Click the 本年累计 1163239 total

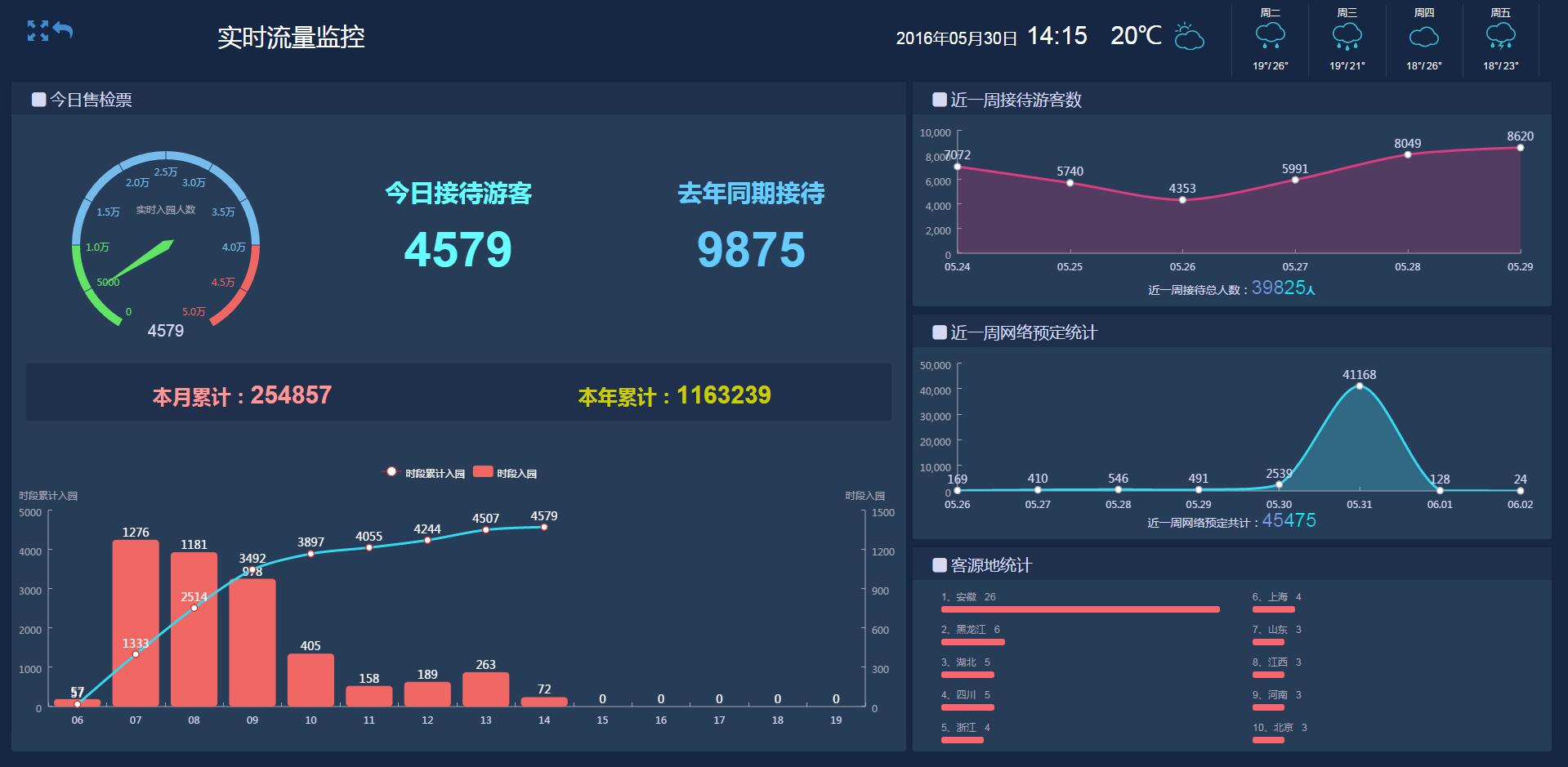pyautogui.click(x=674, y=395)
